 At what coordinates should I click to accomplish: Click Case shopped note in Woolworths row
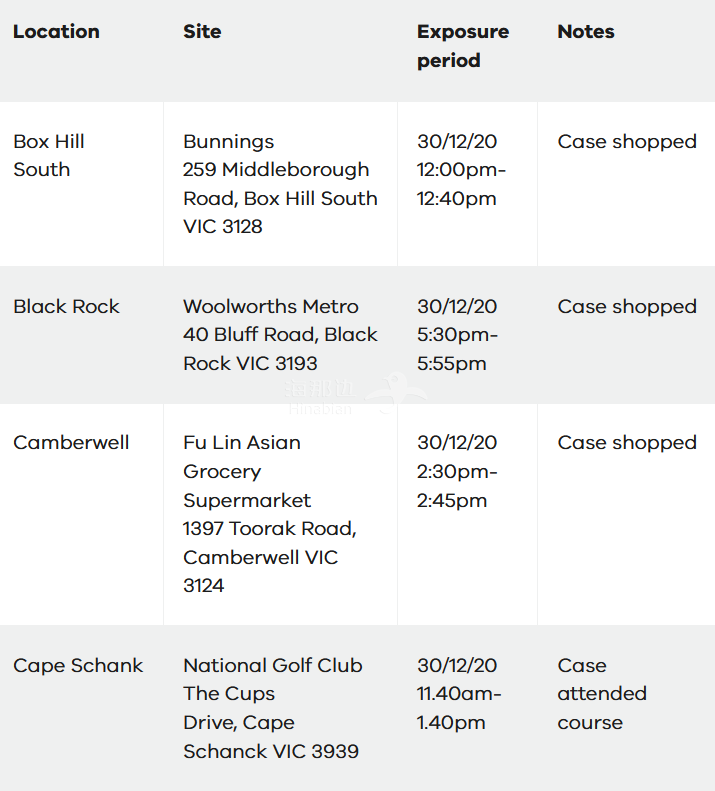coord(627,307)
